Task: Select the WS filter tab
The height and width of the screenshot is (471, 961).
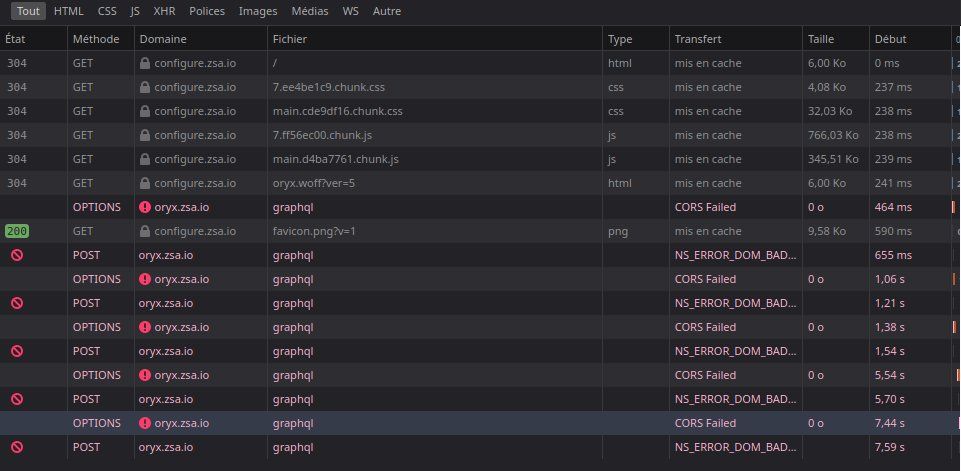Action: coord(351,11)
